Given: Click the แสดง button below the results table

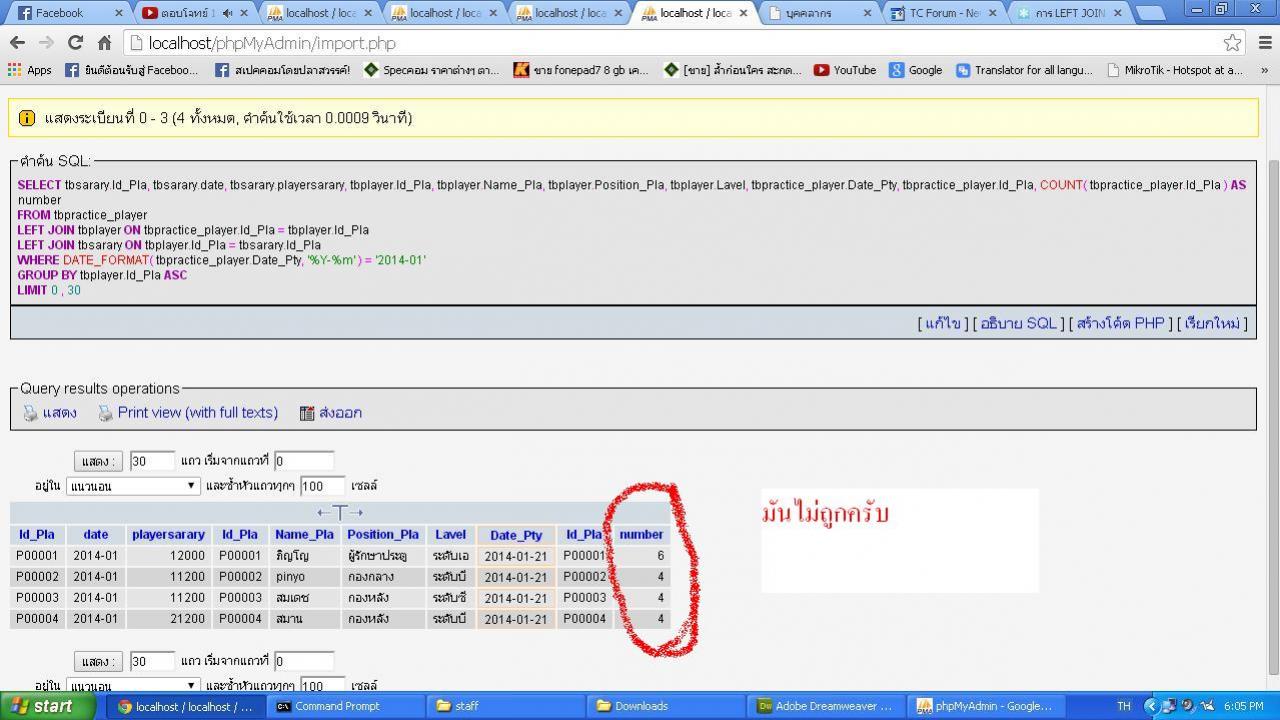Looking at the screenshot, I should tap(98, 661).
